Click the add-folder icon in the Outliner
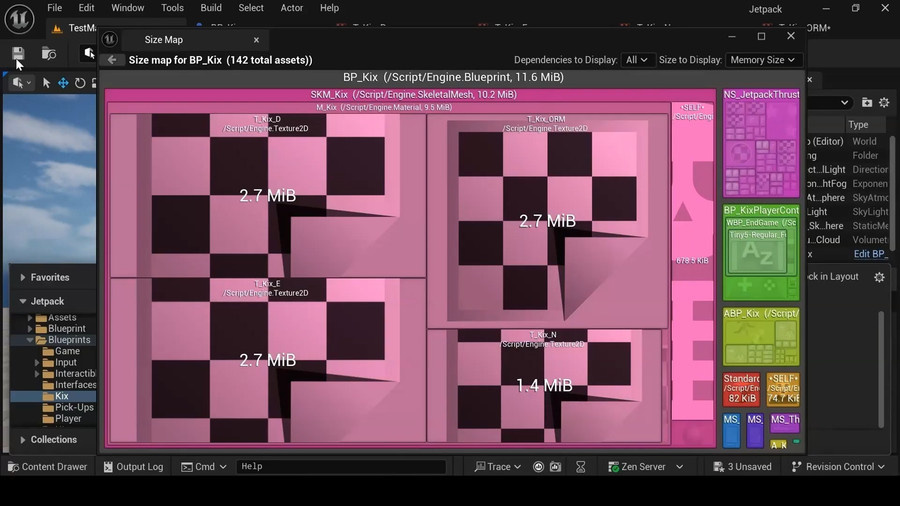 (867, 102)
